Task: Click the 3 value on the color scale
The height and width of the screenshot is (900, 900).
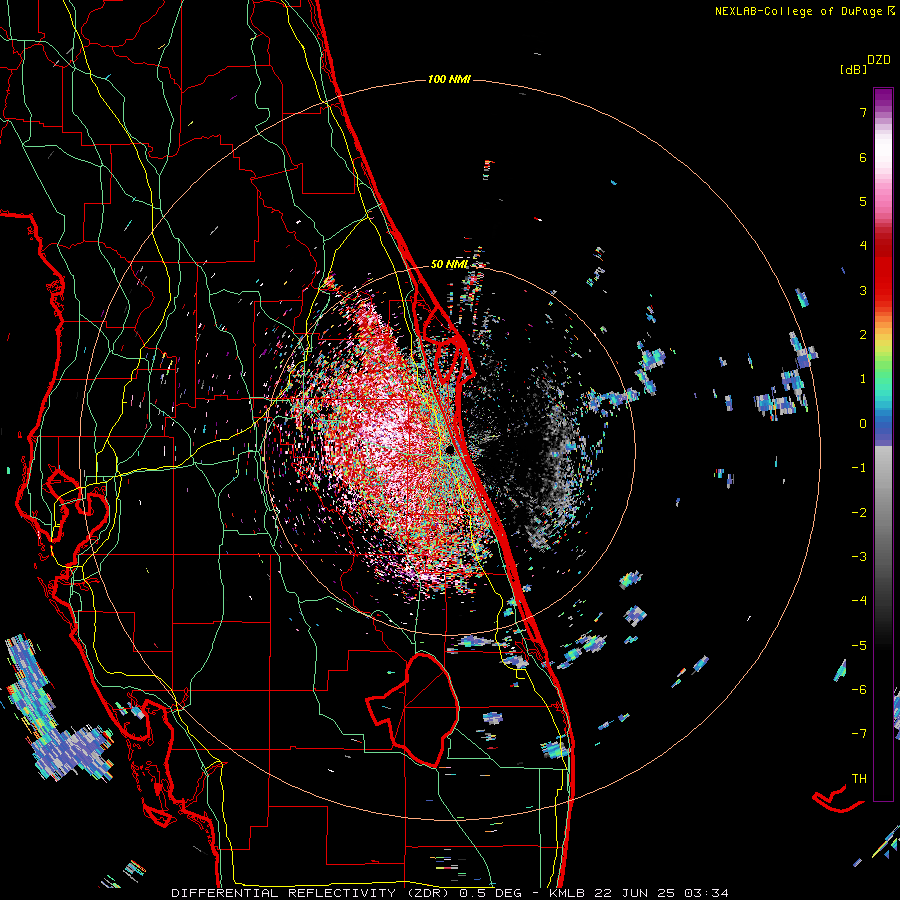Action: (863, 290)
